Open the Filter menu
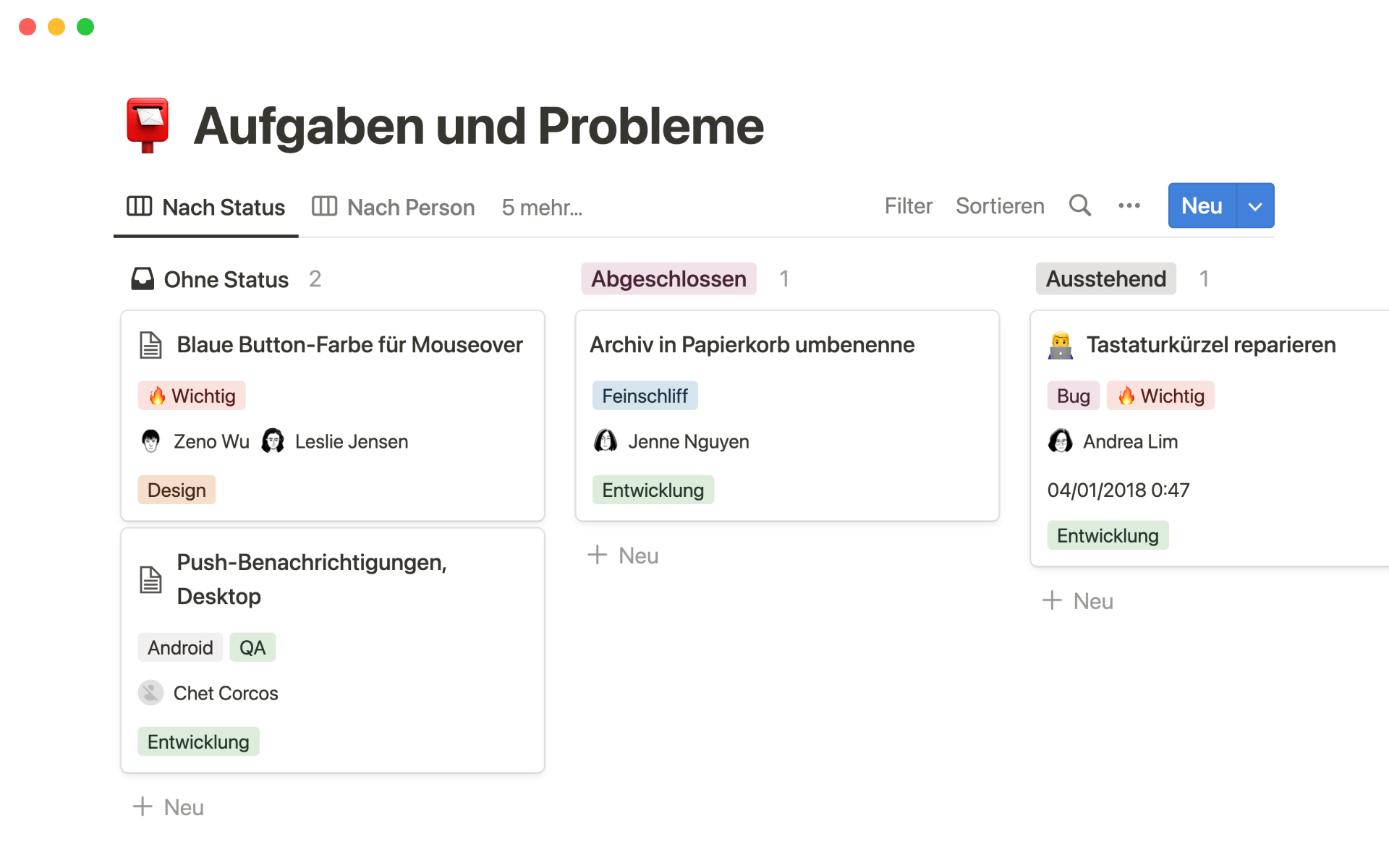This screenshot has width=1389, height=868. click(908, 206)
